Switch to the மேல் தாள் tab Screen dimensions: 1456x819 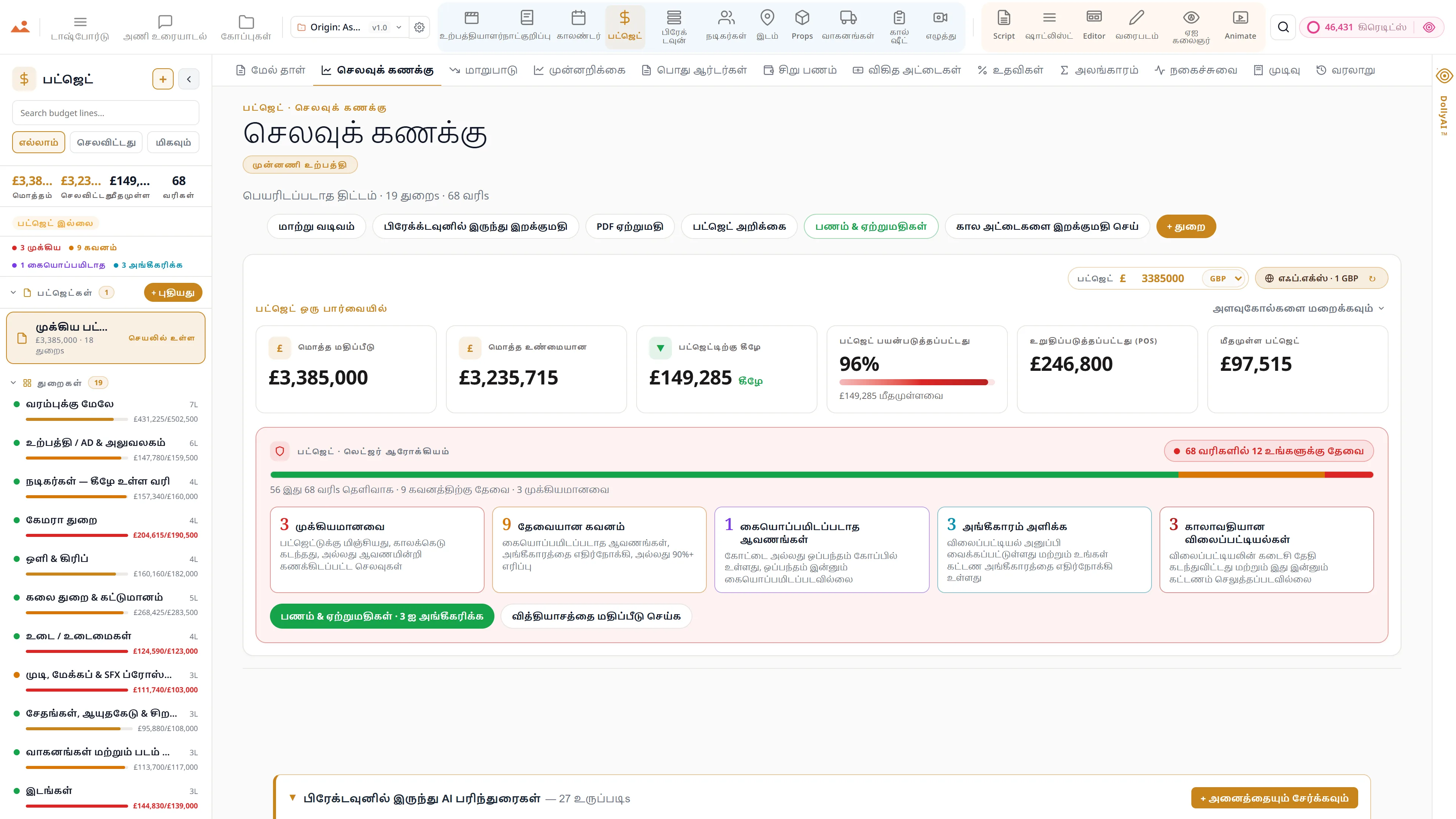pyautogui.click(x=271, y=70)
